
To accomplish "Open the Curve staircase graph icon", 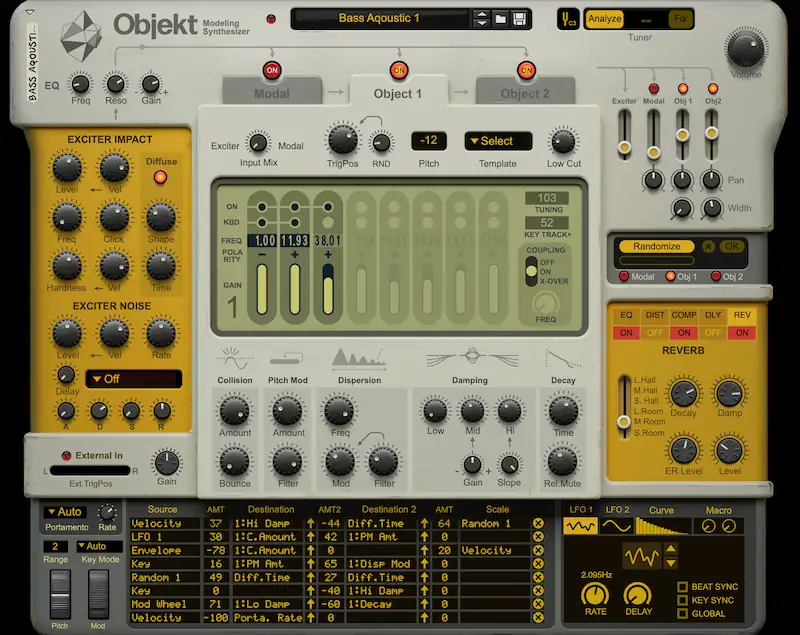I will [662, 526].
